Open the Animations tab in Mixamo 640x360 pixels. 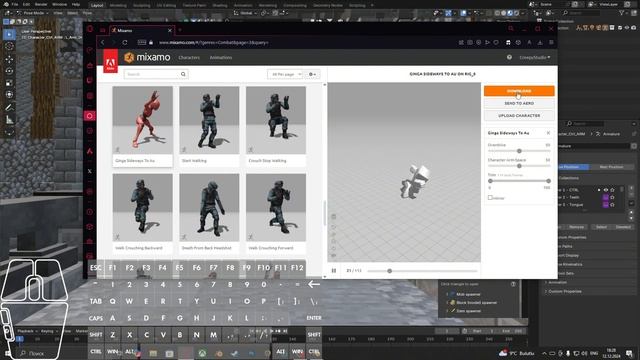pyautogui.click(x=221, y=58)
